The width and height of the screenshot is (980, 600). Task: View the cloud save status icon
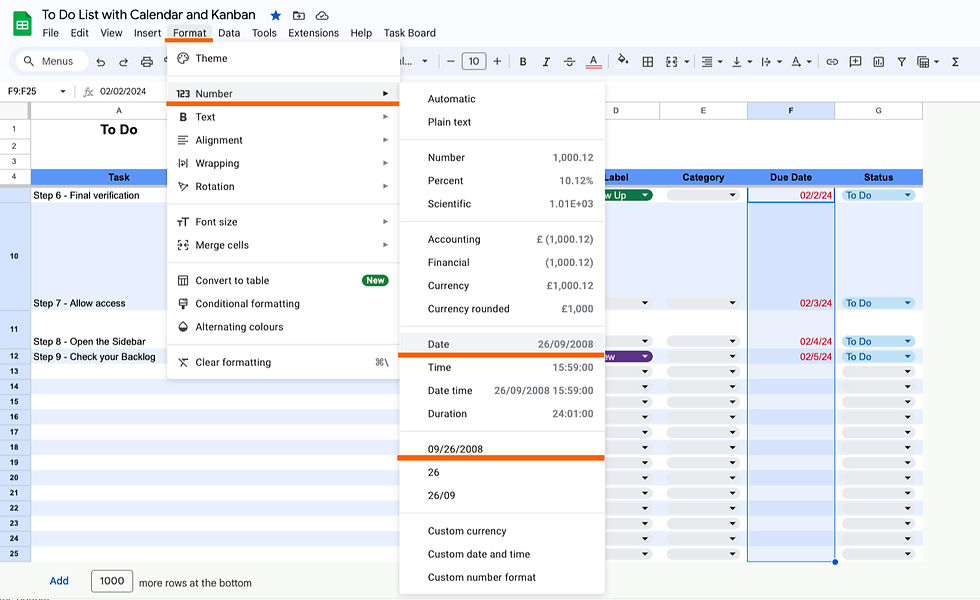322,15
